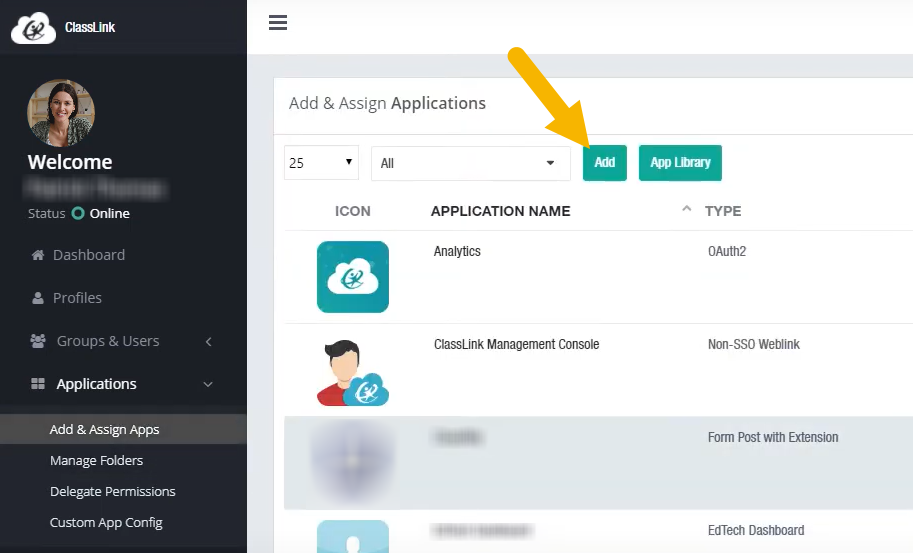The height and width of the screenshot is (553, 913).
Task: Open Delegate Permissions
Action: (112, 491)
